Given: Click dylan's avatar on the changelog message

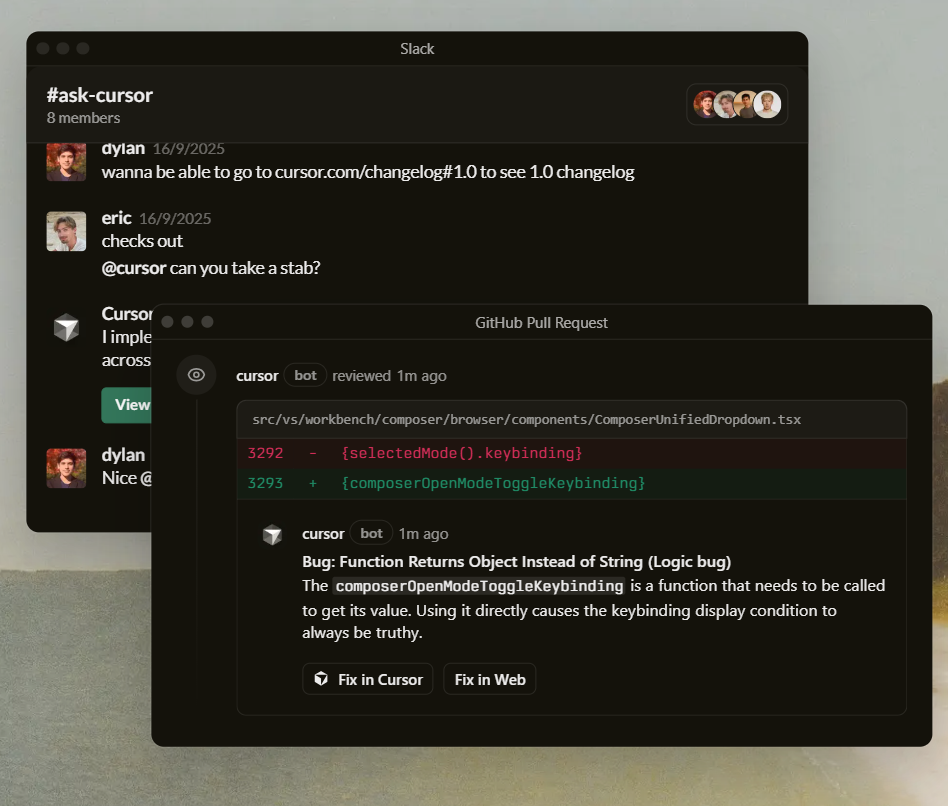Looking at the screenshot, I should pos(67,161).
